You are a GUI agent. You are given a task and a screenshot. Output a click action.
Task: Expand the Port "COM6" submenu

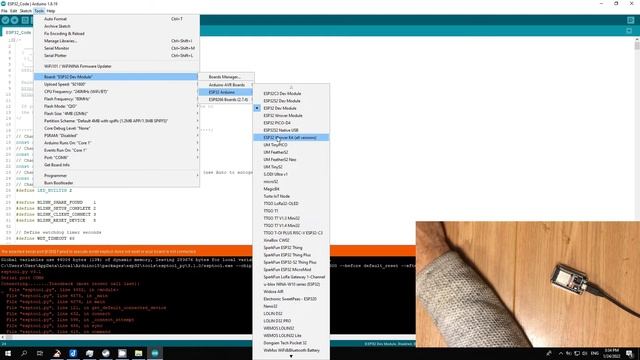(x=116, y=158)
